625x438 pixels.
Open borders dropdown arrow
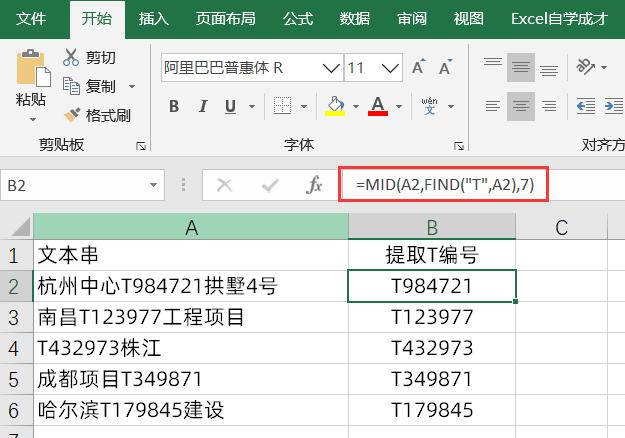(304, 106)
